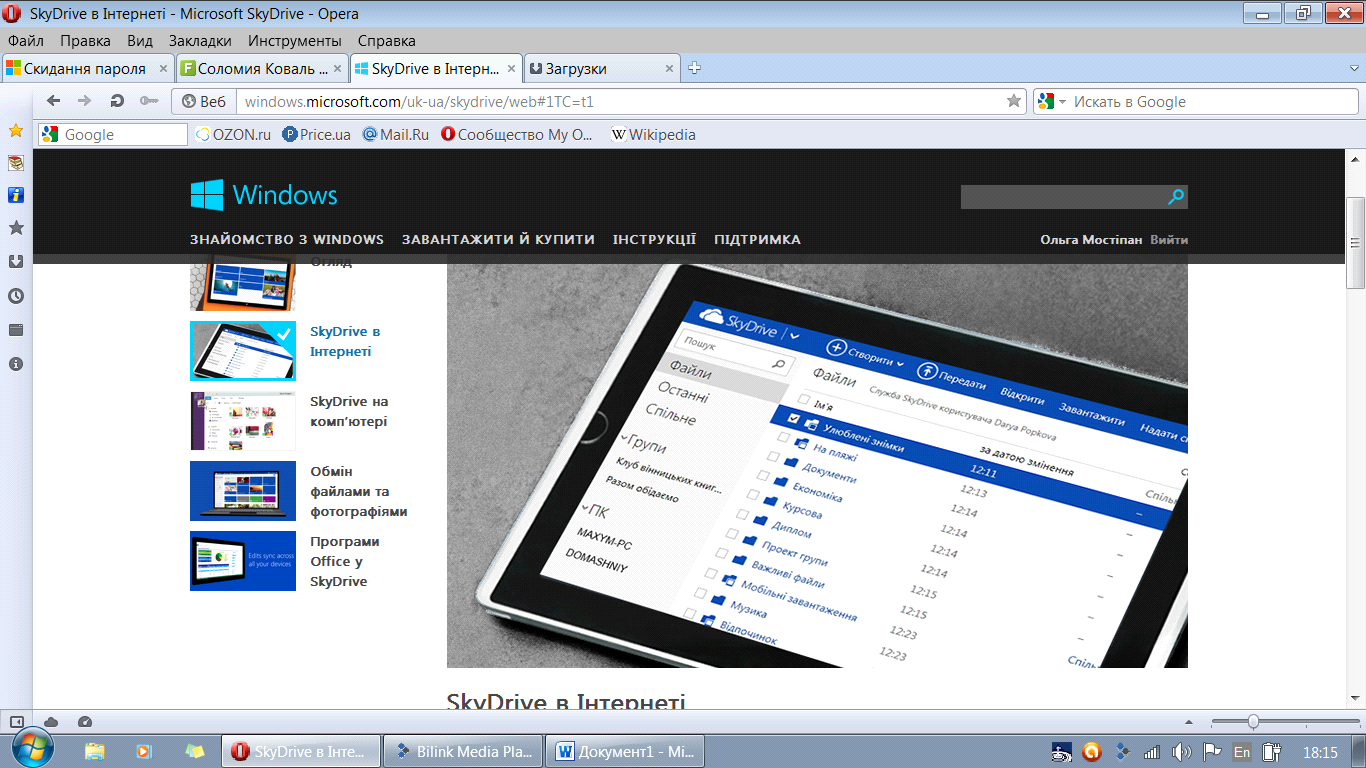This screenshot has width=1366, height=768.
Task: Open the Сообщество My Opera bookmark
Action: pos(518,134)
